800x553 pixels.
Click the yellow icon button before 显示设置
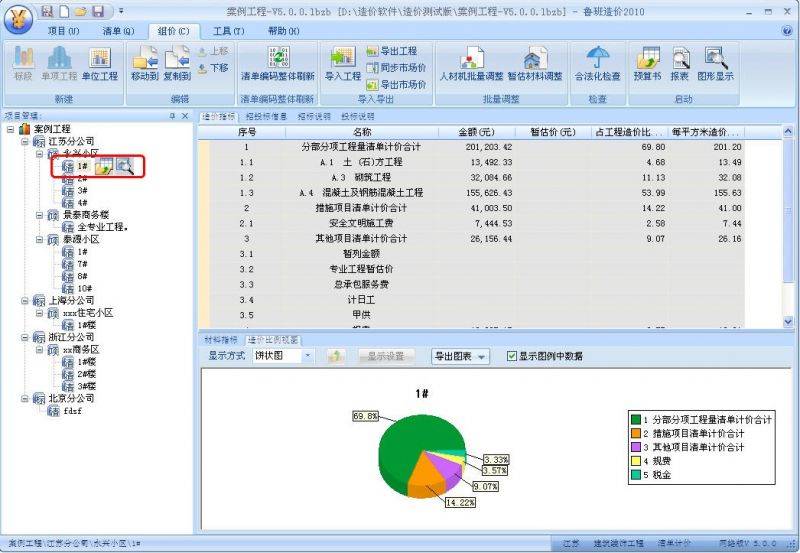pos(335,356)
